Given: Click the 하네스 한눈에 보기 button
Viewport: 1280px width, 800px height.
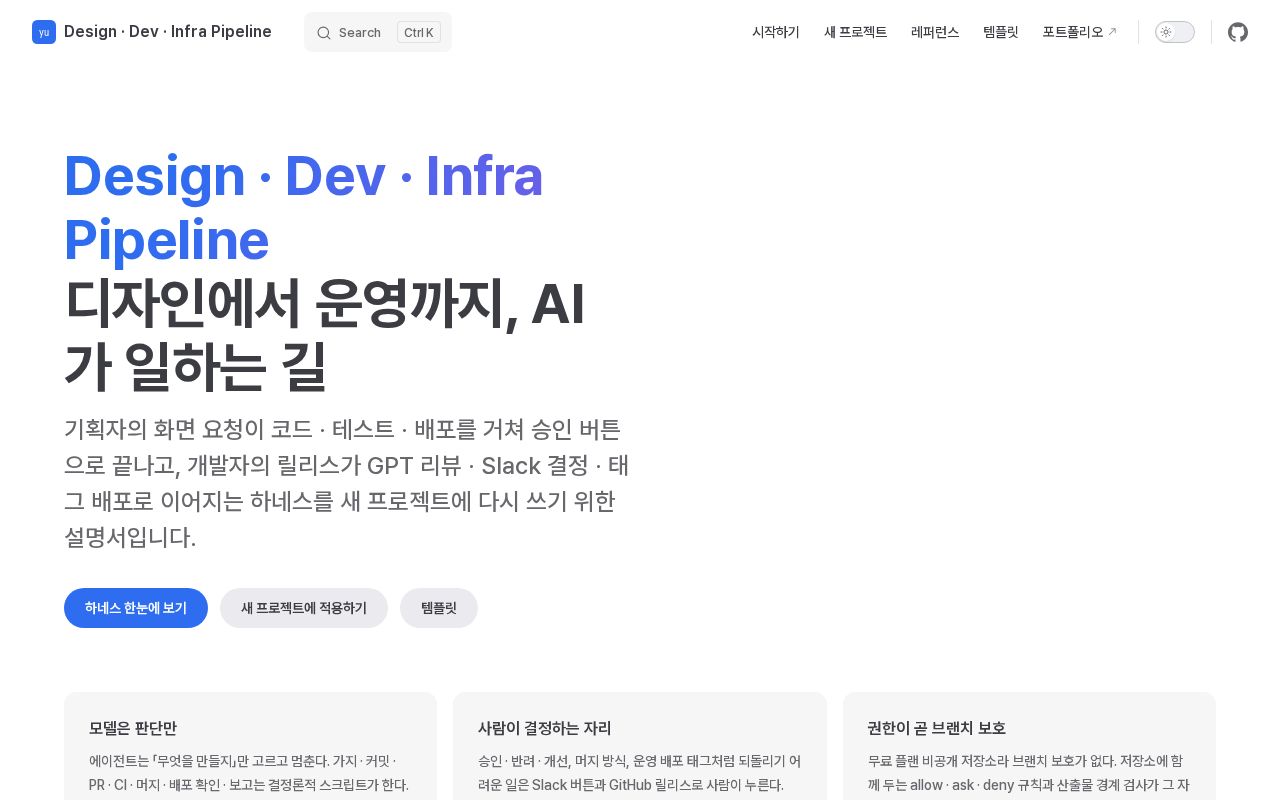Looking at the screenshot, I should [136, 608].
